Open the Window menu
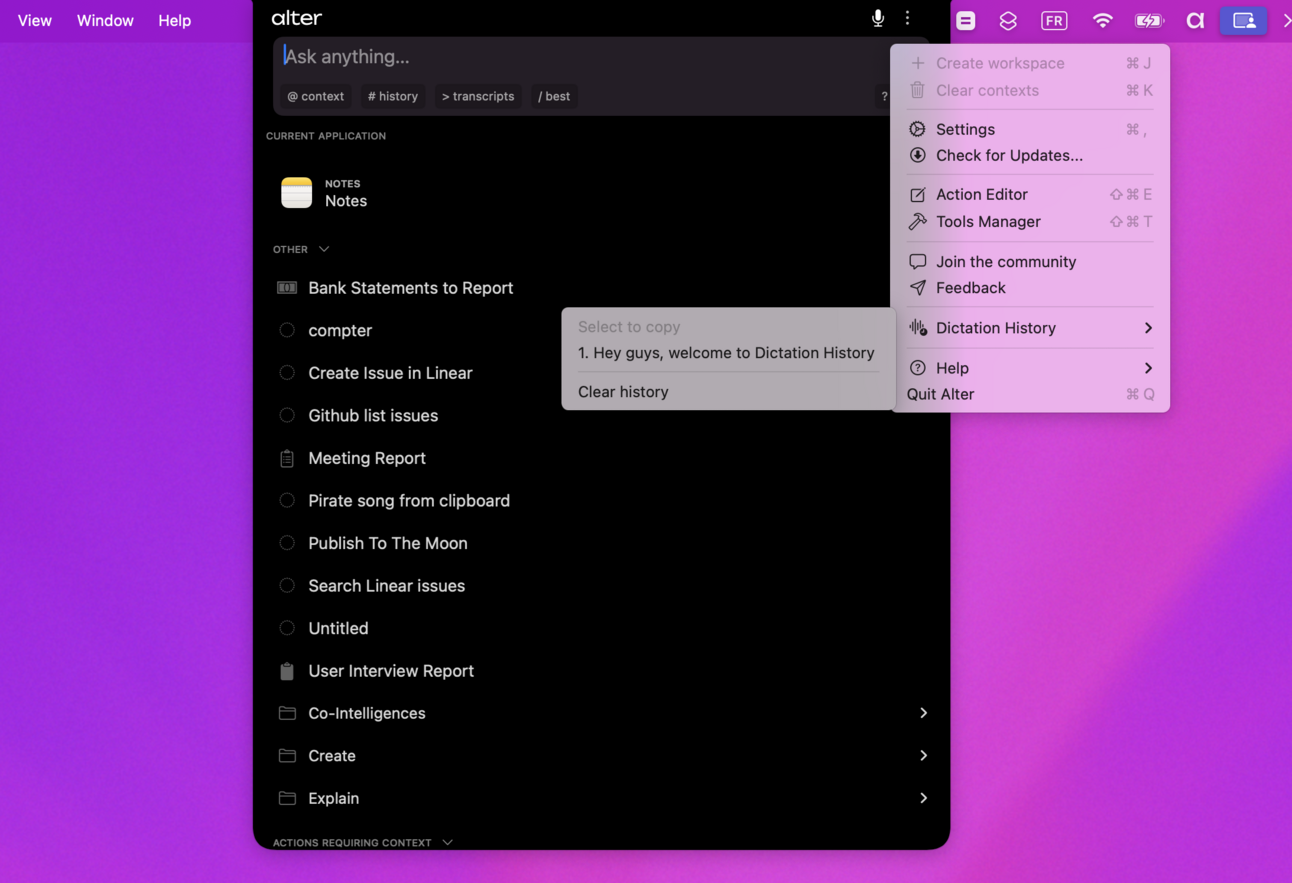 click(x=105, y=20)
